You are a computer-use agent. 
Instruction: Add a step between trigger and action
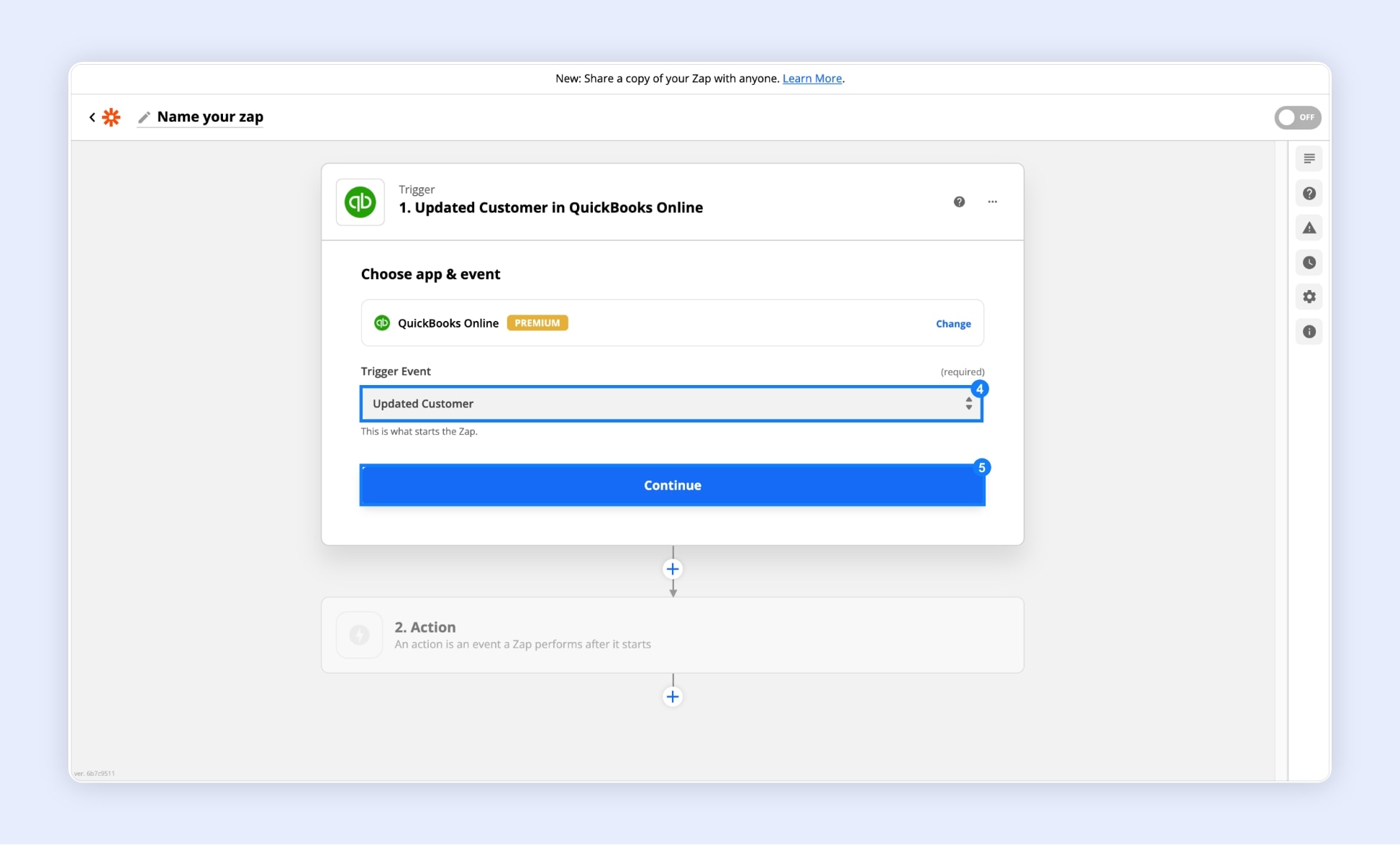point(672,569)
